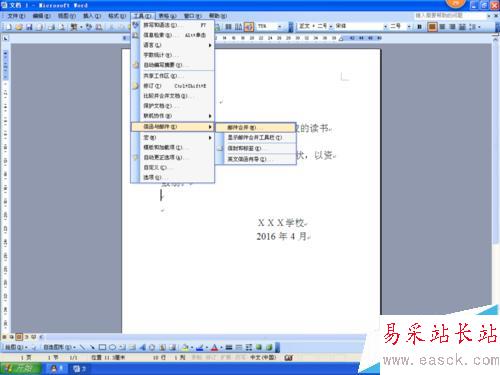
Task: Click the Dash Style icon
Action: pyautogui.click(x=239, y=347)
